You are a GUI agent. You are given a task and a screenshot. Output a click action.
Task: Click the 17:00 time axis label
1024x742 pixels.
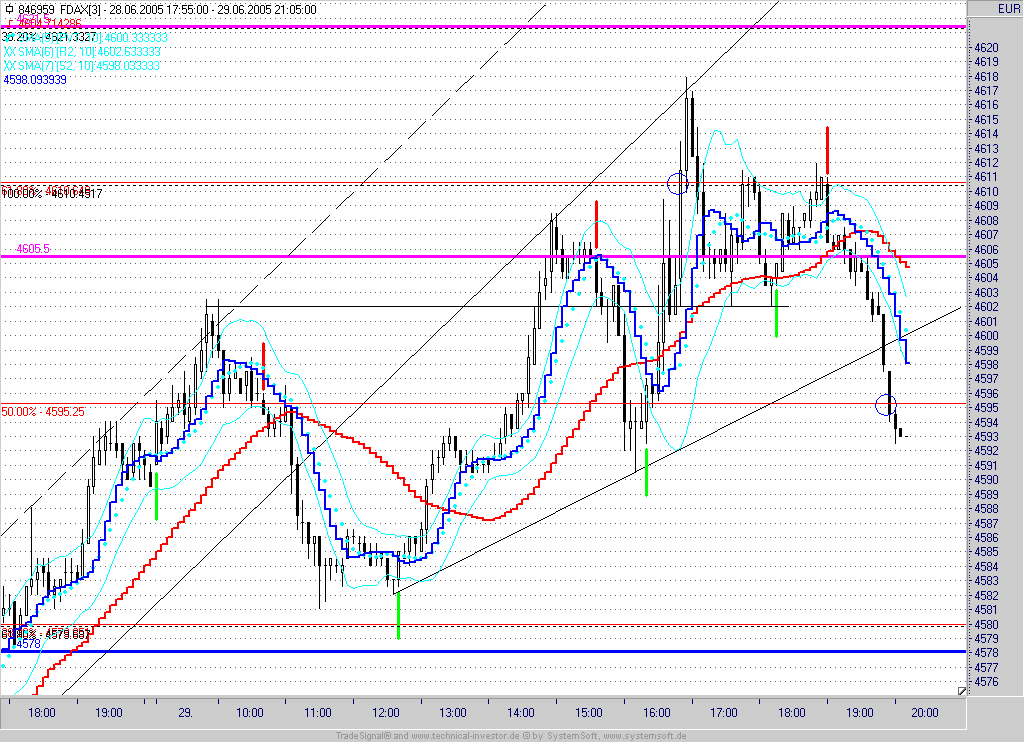point(724,713)
